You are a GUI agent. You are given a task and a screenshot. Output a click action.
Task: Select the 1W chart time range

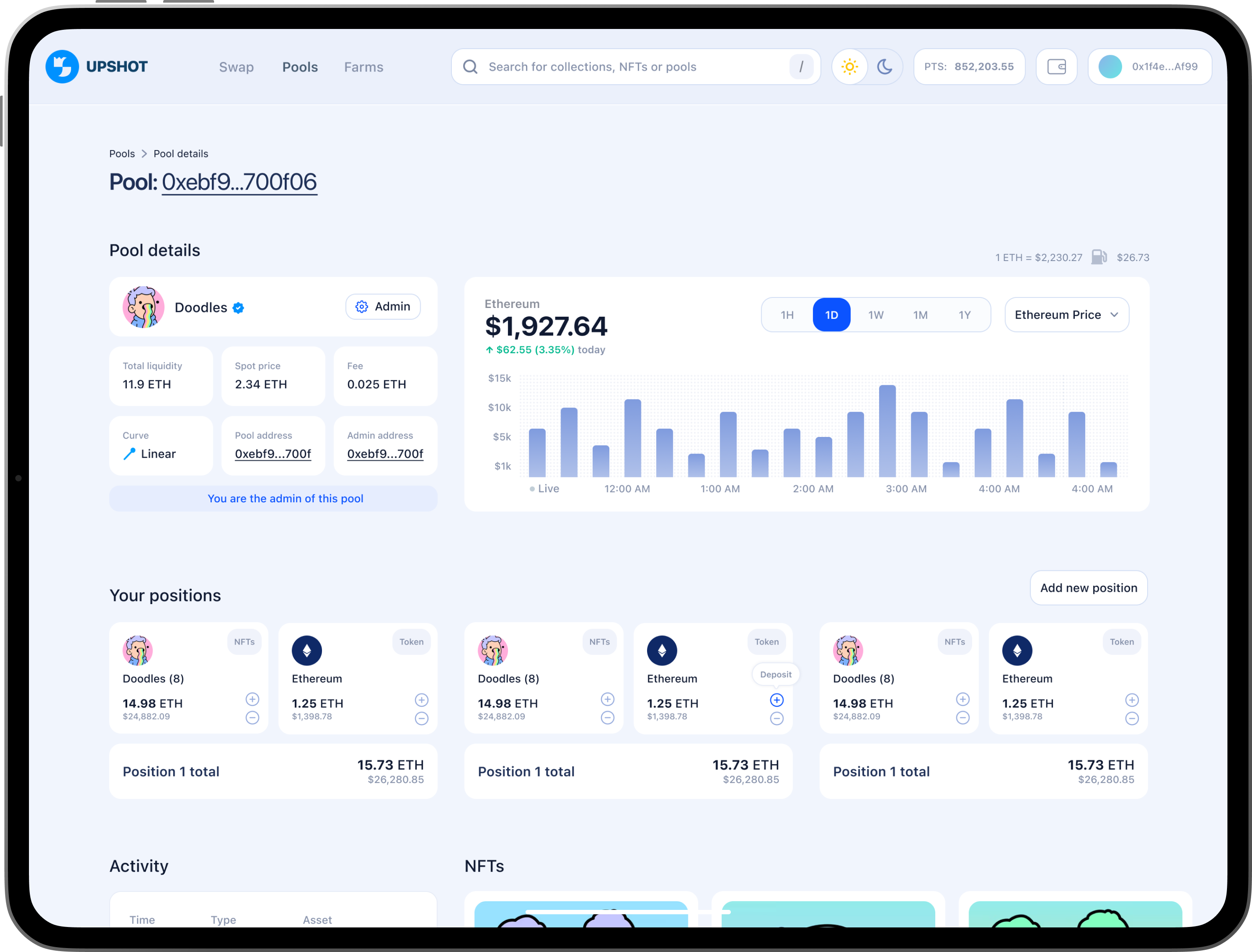pyautogui.click(x=876, y=315)
